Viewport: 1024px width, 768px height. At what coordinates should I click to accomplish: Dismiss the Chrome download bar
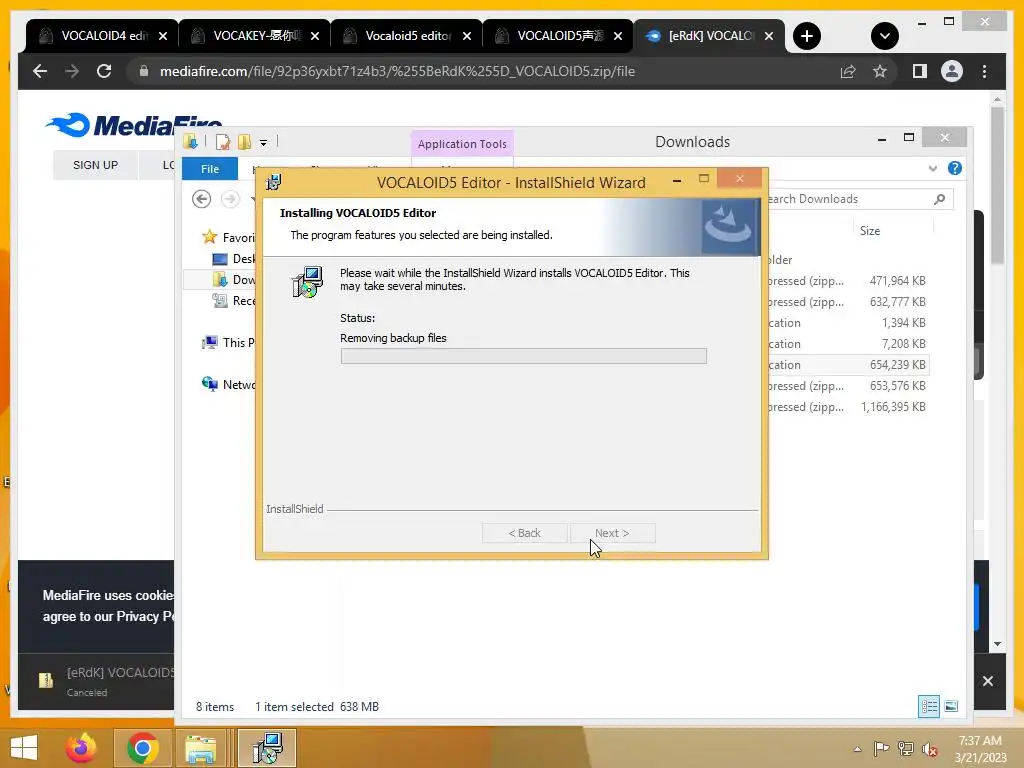coord(987,681)
